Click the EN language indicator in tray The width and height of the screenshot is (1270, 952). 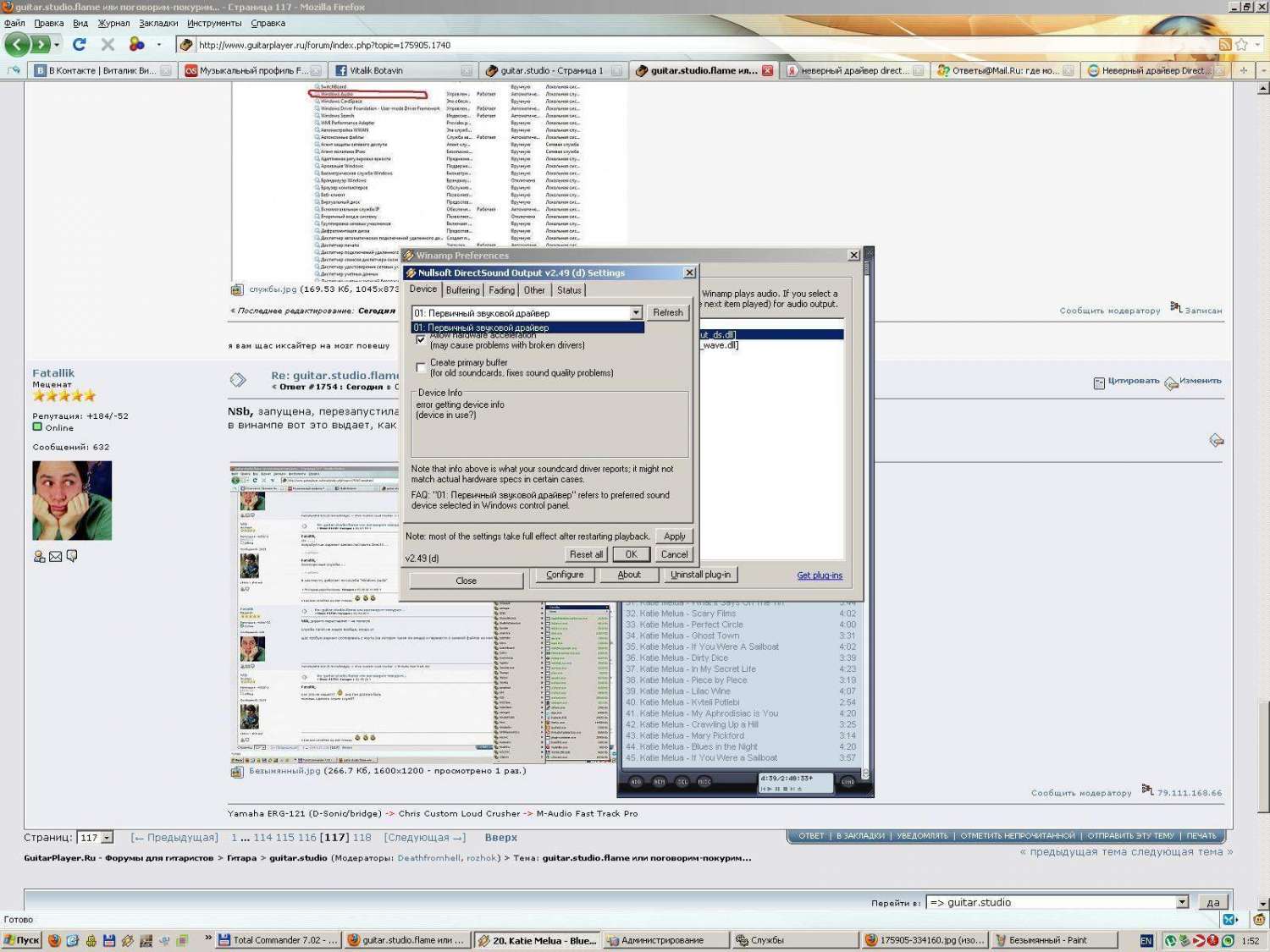[1146, 940]
